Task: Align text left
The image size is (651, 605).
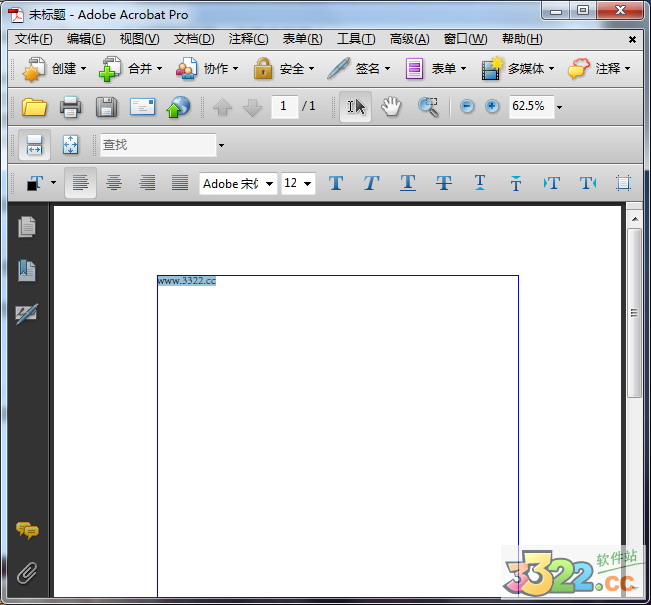Action: 81,183
